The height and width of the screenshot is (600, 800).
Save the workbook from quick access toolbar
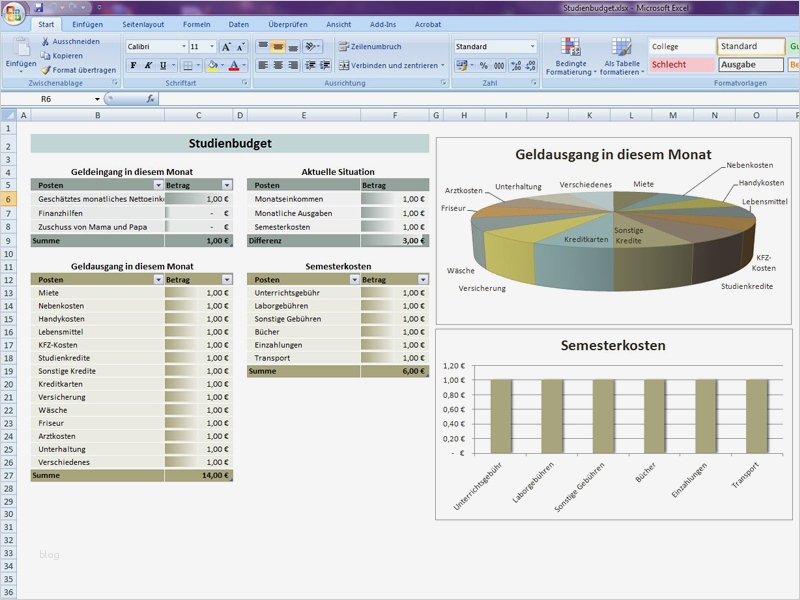click(x=40, y=7)
